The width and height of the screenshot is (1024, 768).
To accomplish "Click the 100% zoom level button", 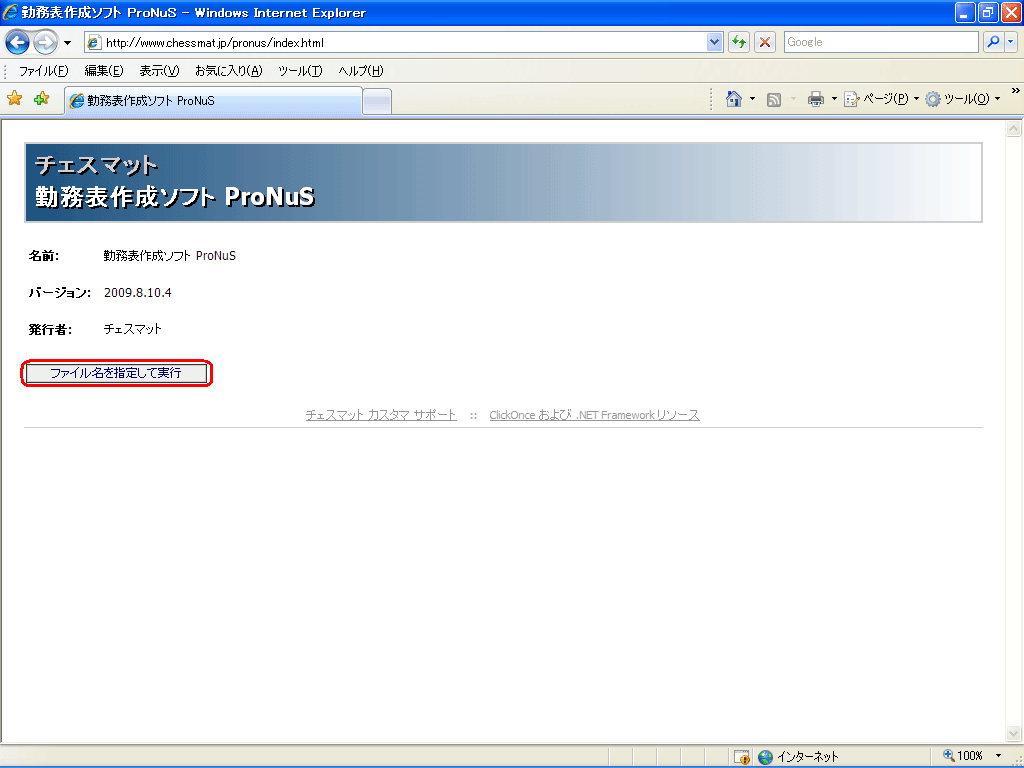I will [x=963, y=756].
